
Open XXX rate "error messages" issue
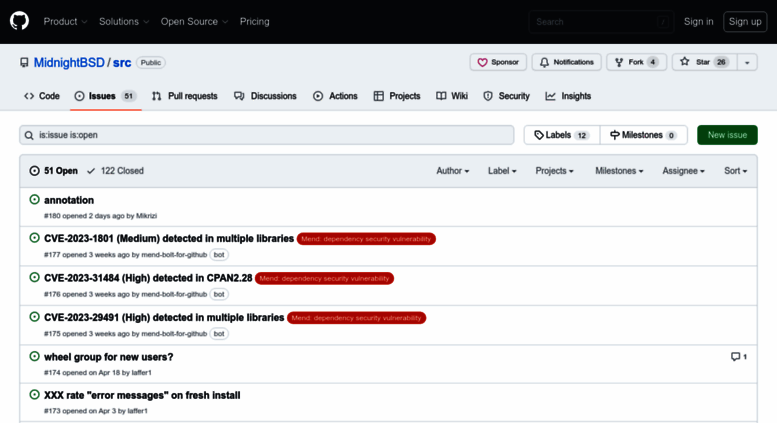[142, 395]
